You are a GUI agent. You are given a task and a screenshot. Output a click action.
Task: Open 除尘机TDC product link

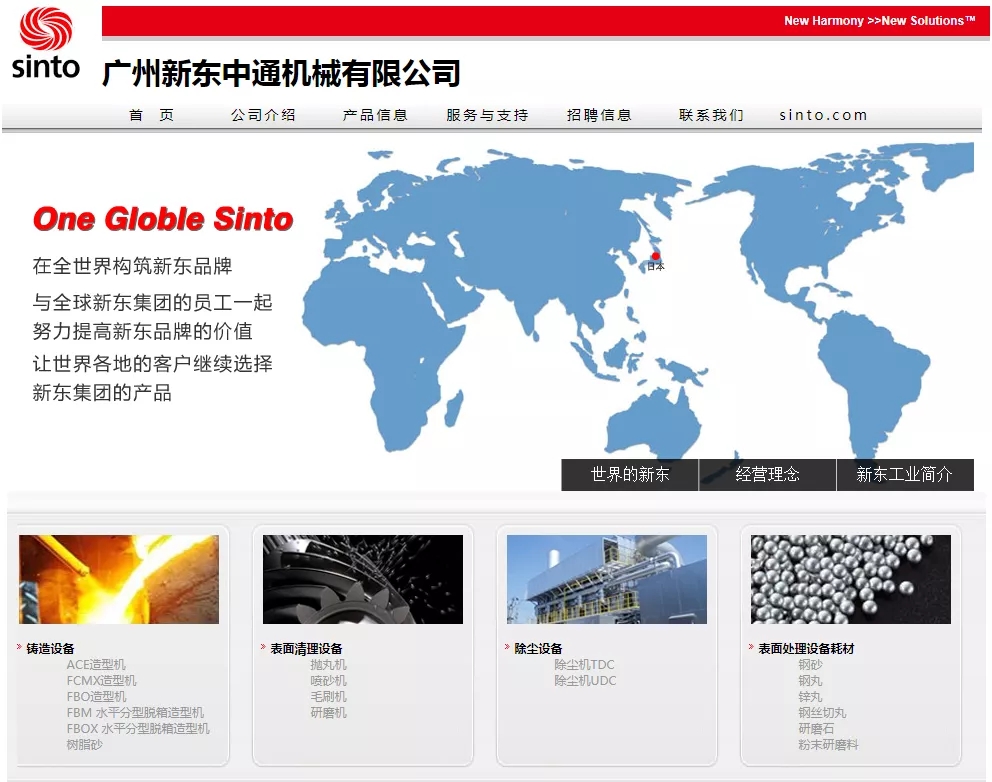pos(584,665)
